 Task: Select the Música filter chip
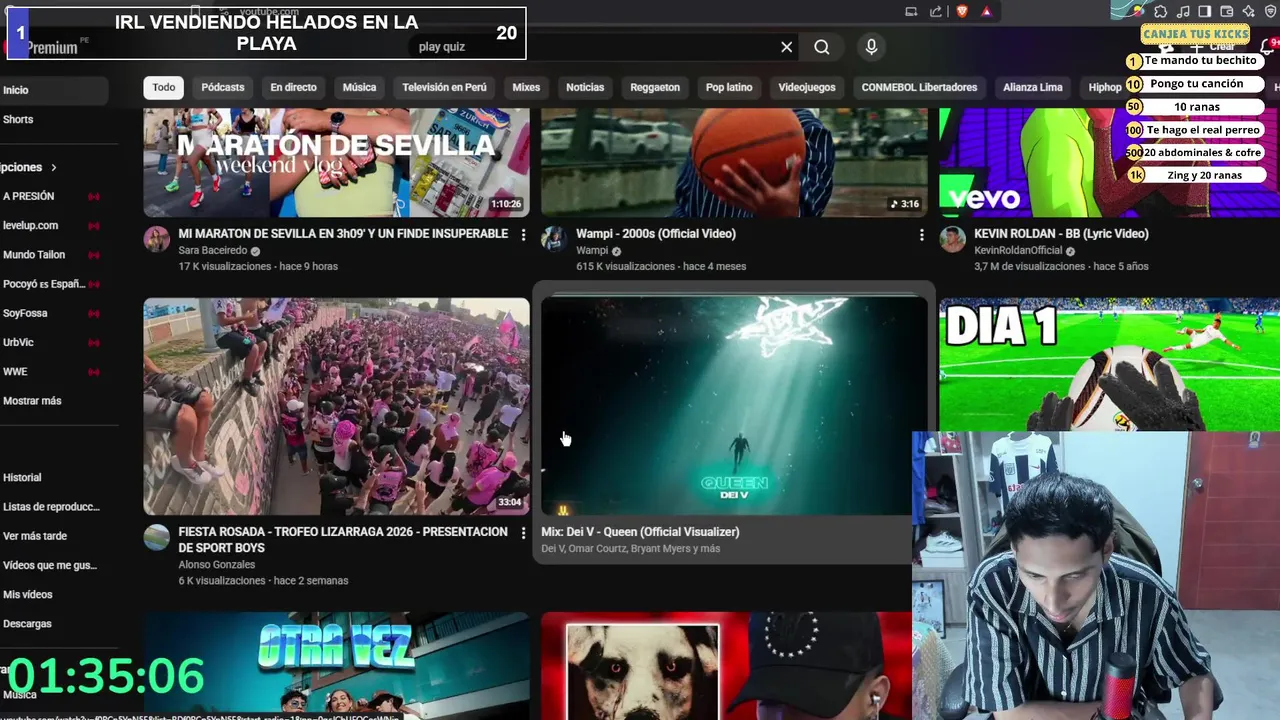pyautogui.click(x=359, y=87)
